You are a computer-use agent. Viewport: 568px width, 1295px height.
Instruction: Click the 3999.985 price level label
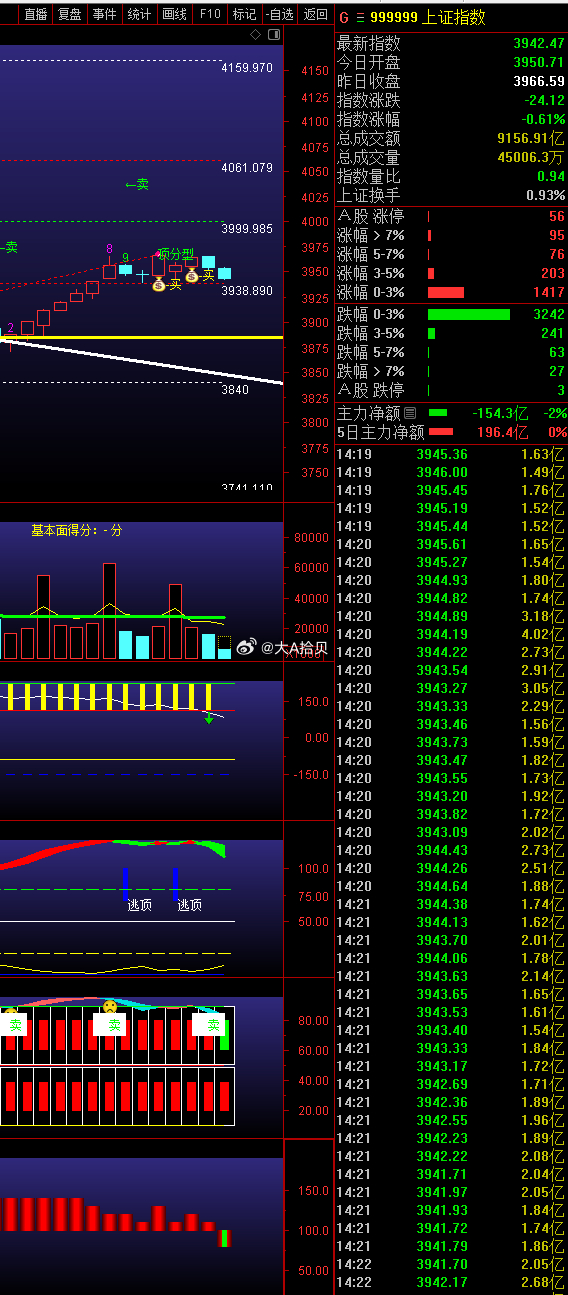(x=247, y=229)
